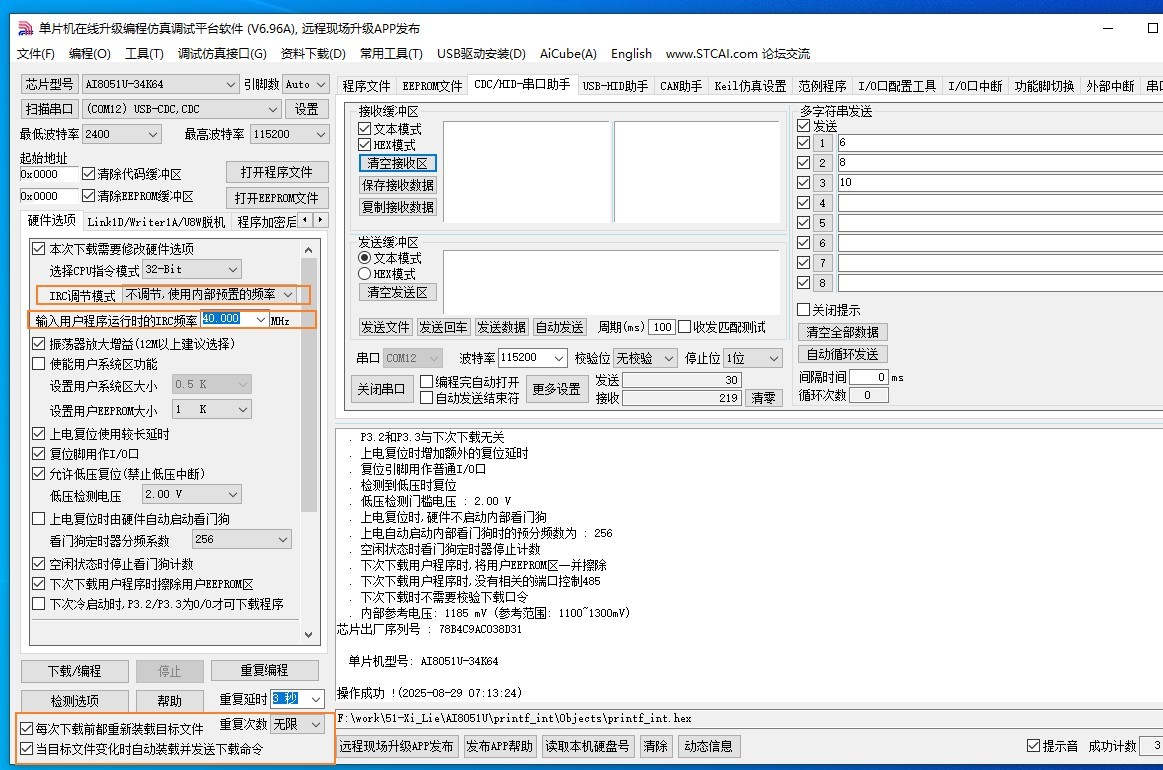Click right arrow to scroll hardware option tabs
1163x770 pixels.
point(322,220)
